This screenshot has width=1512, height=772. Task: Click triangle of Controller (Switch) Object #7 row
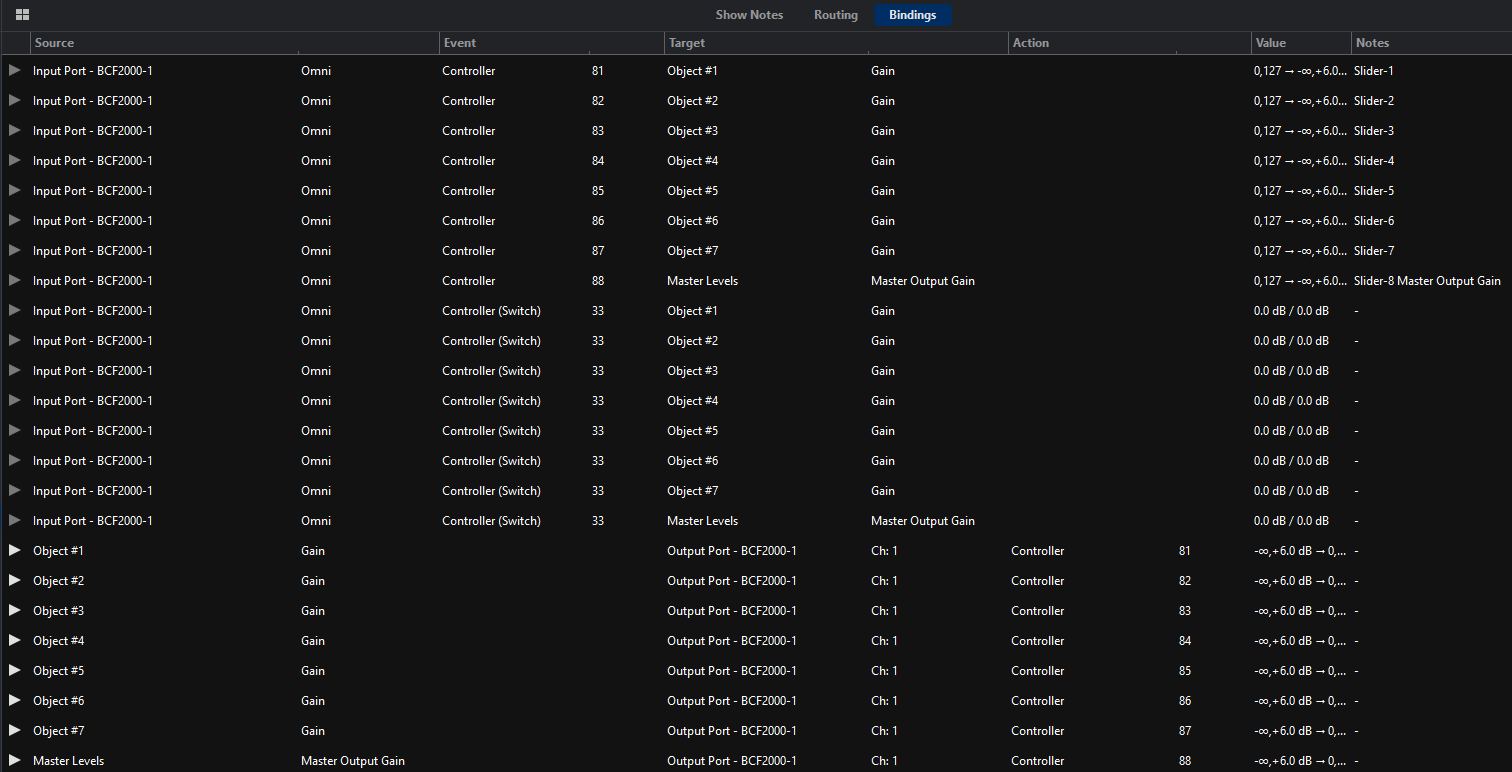click(x=14, y=491)
